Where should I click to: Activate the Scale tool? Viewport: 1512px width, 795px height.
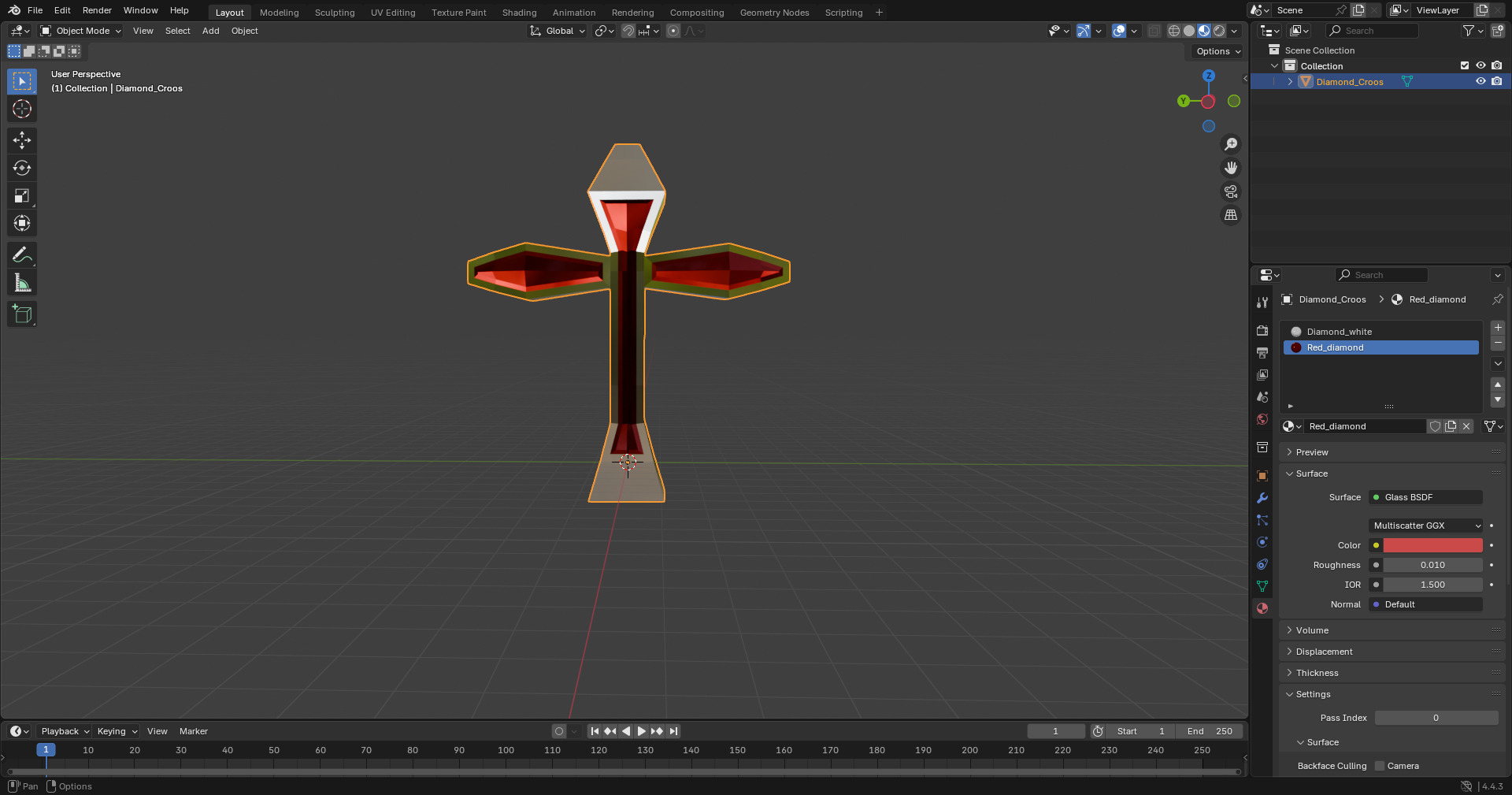click(22, 195)
